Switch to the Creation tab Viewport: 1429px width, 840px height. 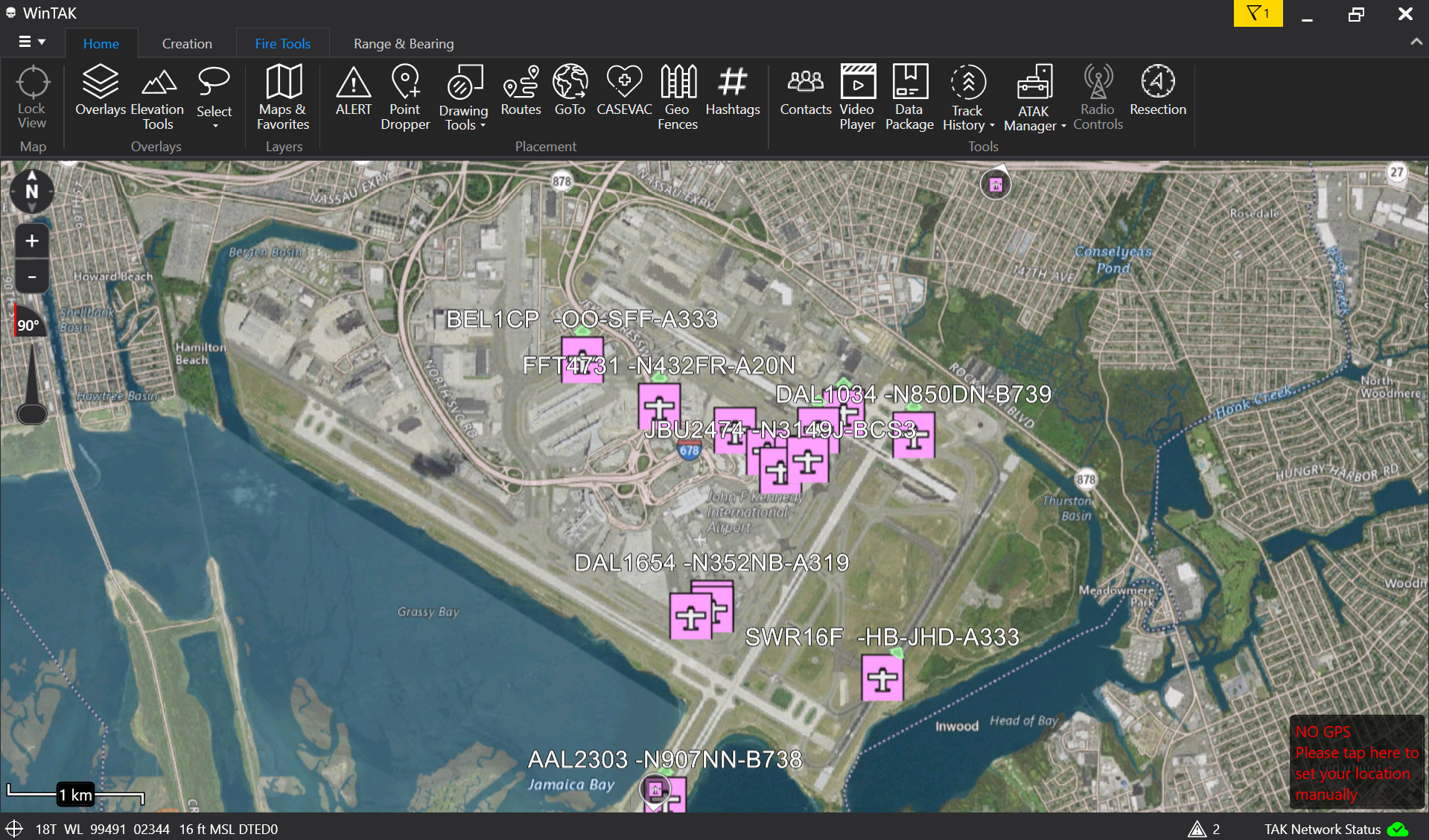187,43
